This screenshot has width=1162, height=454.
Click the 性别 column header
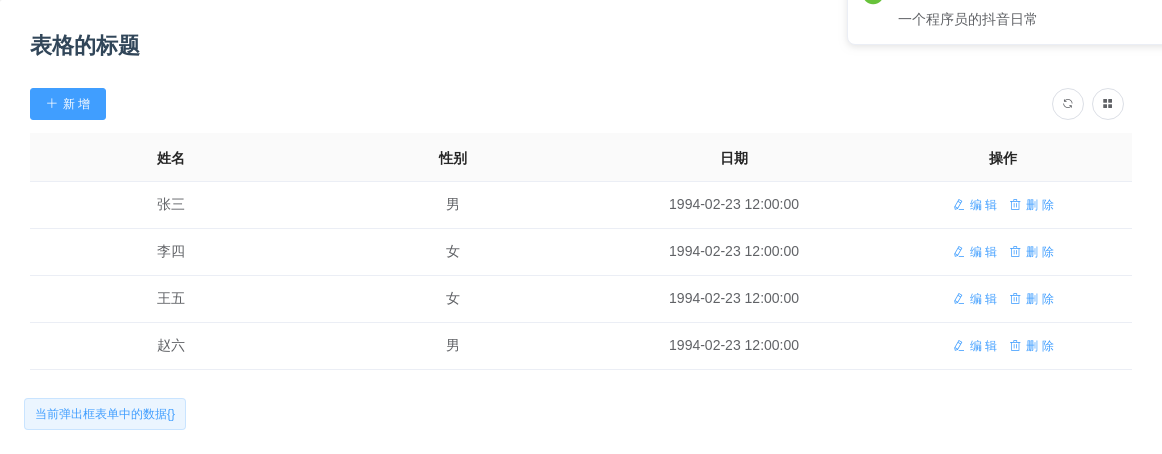click(x=453, y=158)
